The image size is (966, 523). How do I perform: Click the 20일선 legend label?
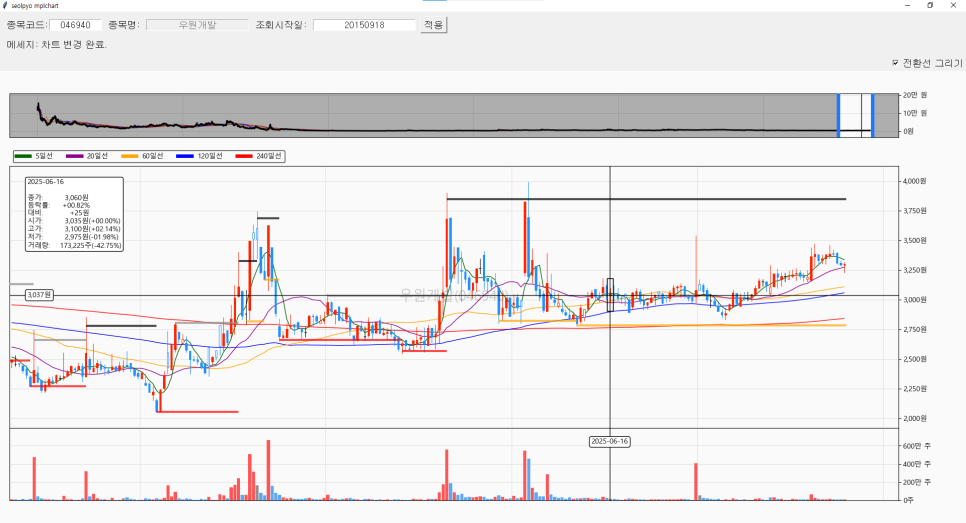tap(97, 156)
